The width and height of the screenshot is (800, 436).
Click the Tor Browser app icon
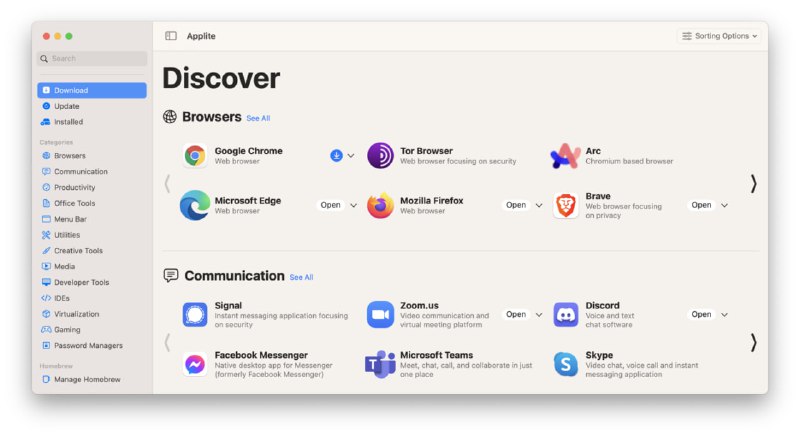(380, 156)
